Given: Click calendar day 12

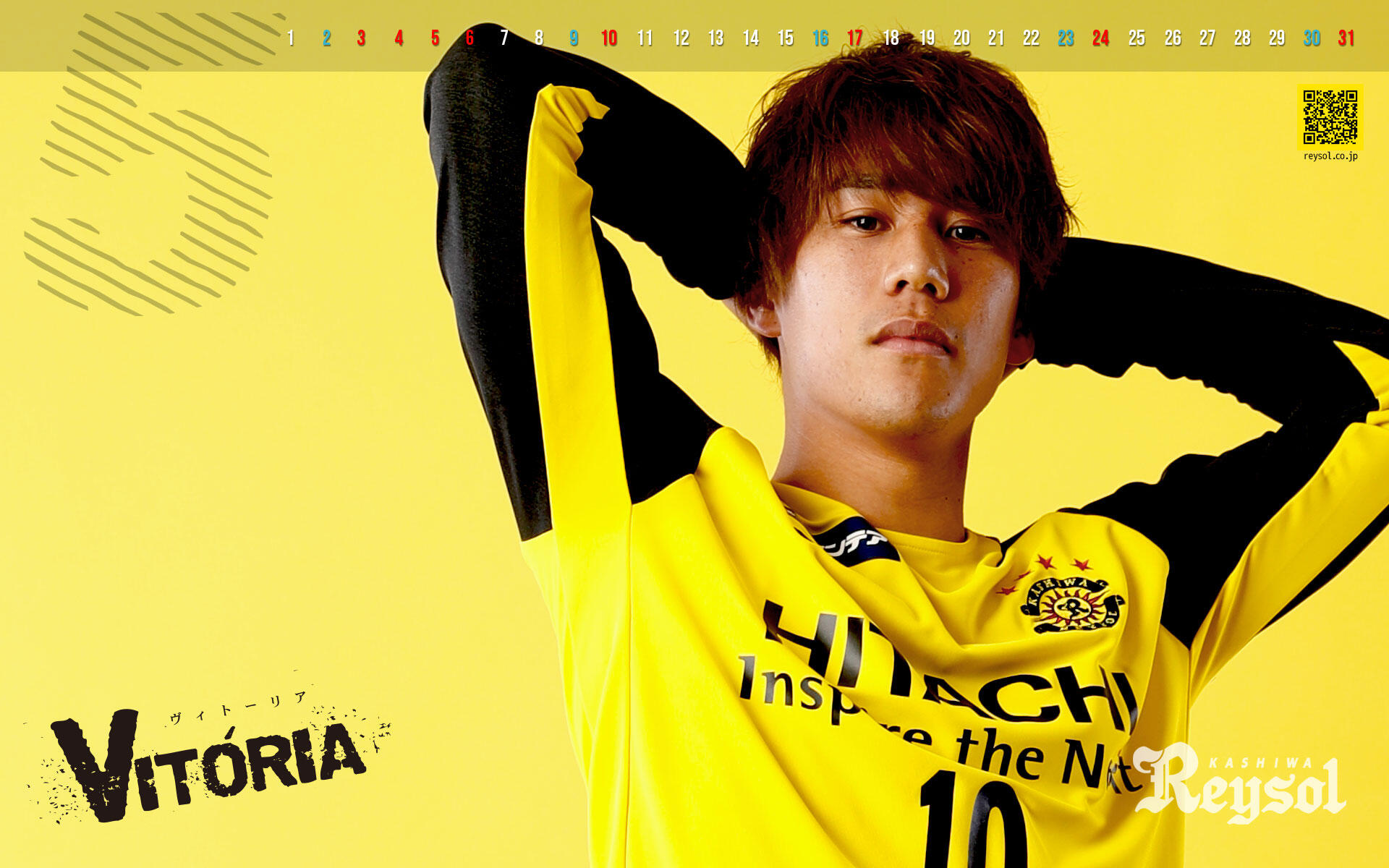Looking at the screenshot, I should pyautogui.click(x=681, y=38).
